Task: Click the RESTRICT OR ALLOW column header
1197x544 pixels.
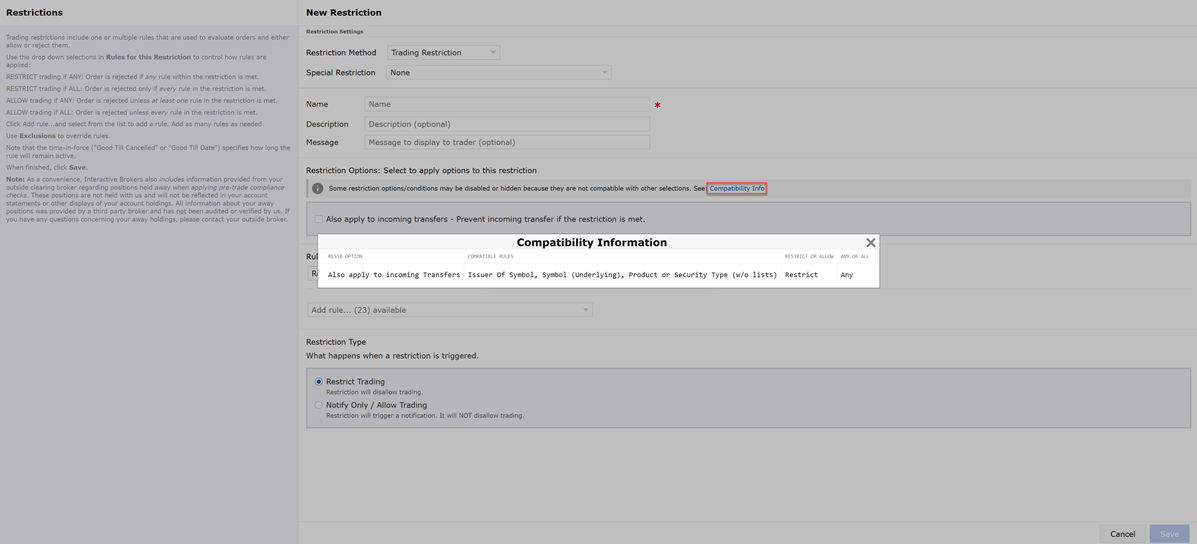Action: pyautogui.click(x=808, y=257)
